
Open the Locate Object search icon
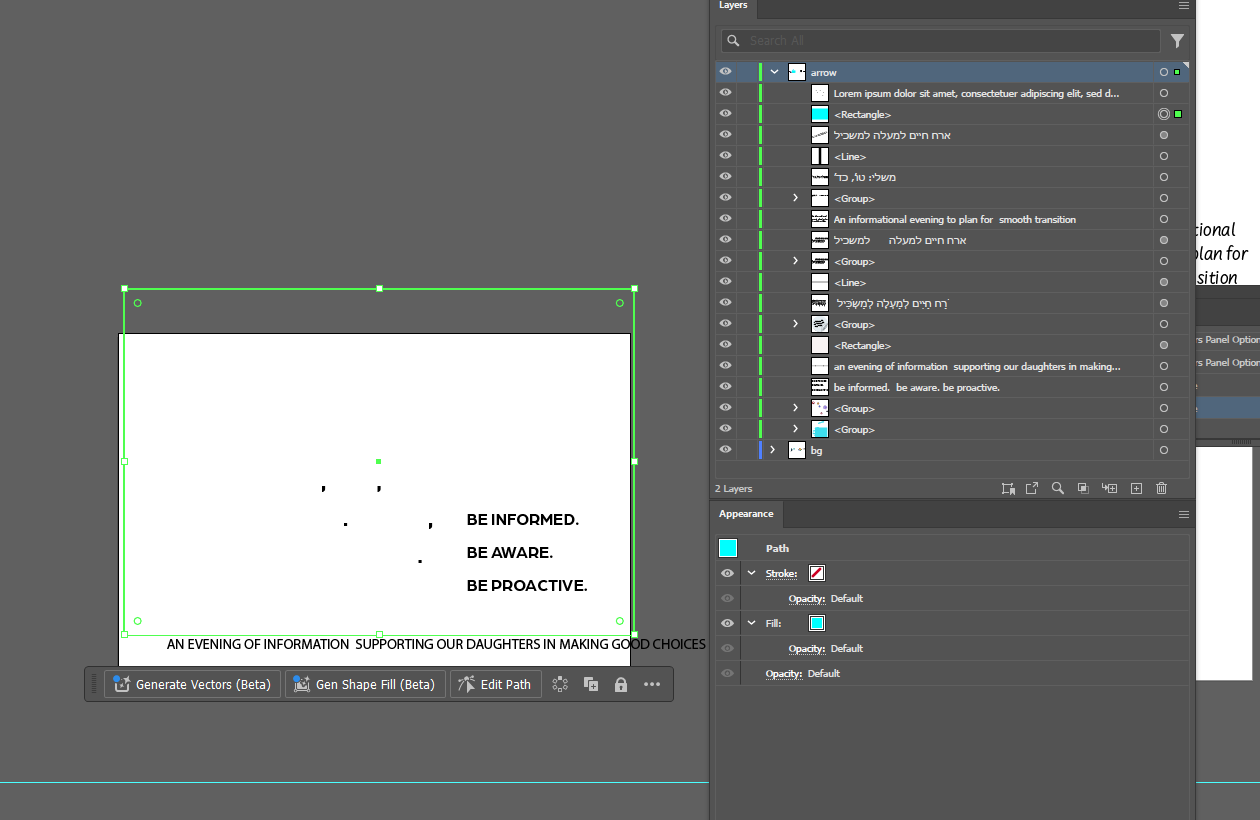click(x=1058, y=488)
